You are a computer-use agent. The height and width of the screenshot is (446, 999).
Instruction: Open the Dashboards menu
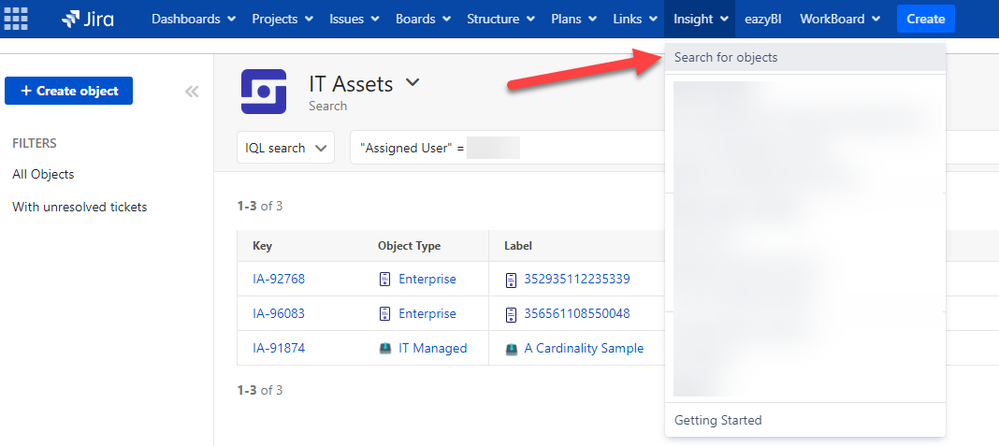pyautogui.click(x=194, y=19)
